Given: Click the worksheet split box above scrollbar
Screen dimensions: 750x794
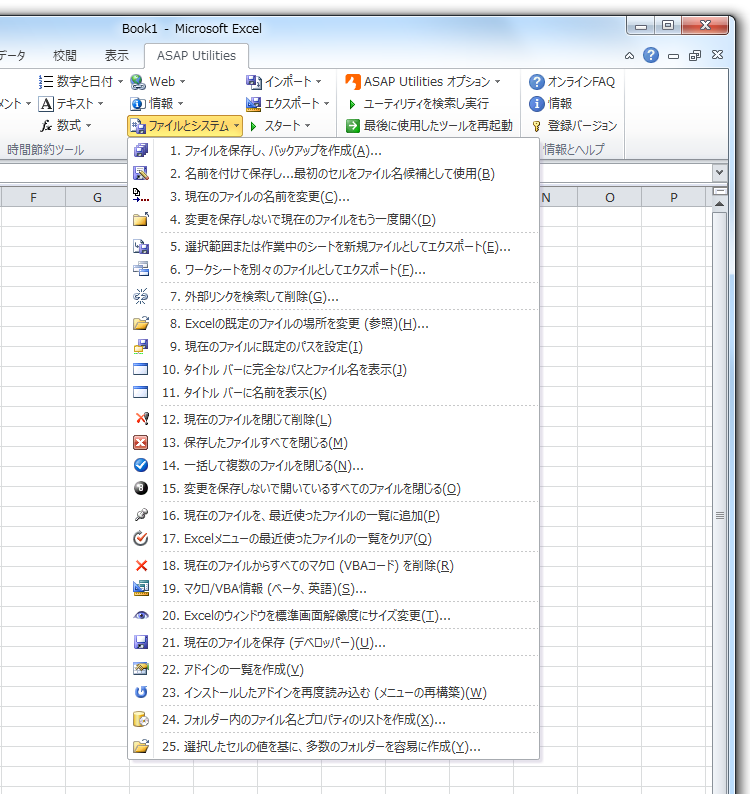Looking at the screenshot, I should tap(720, 191).
